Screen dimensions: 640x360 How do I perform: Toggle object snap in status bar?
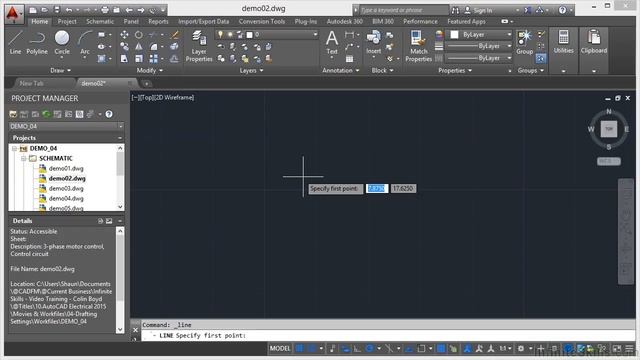pos(421,349)
